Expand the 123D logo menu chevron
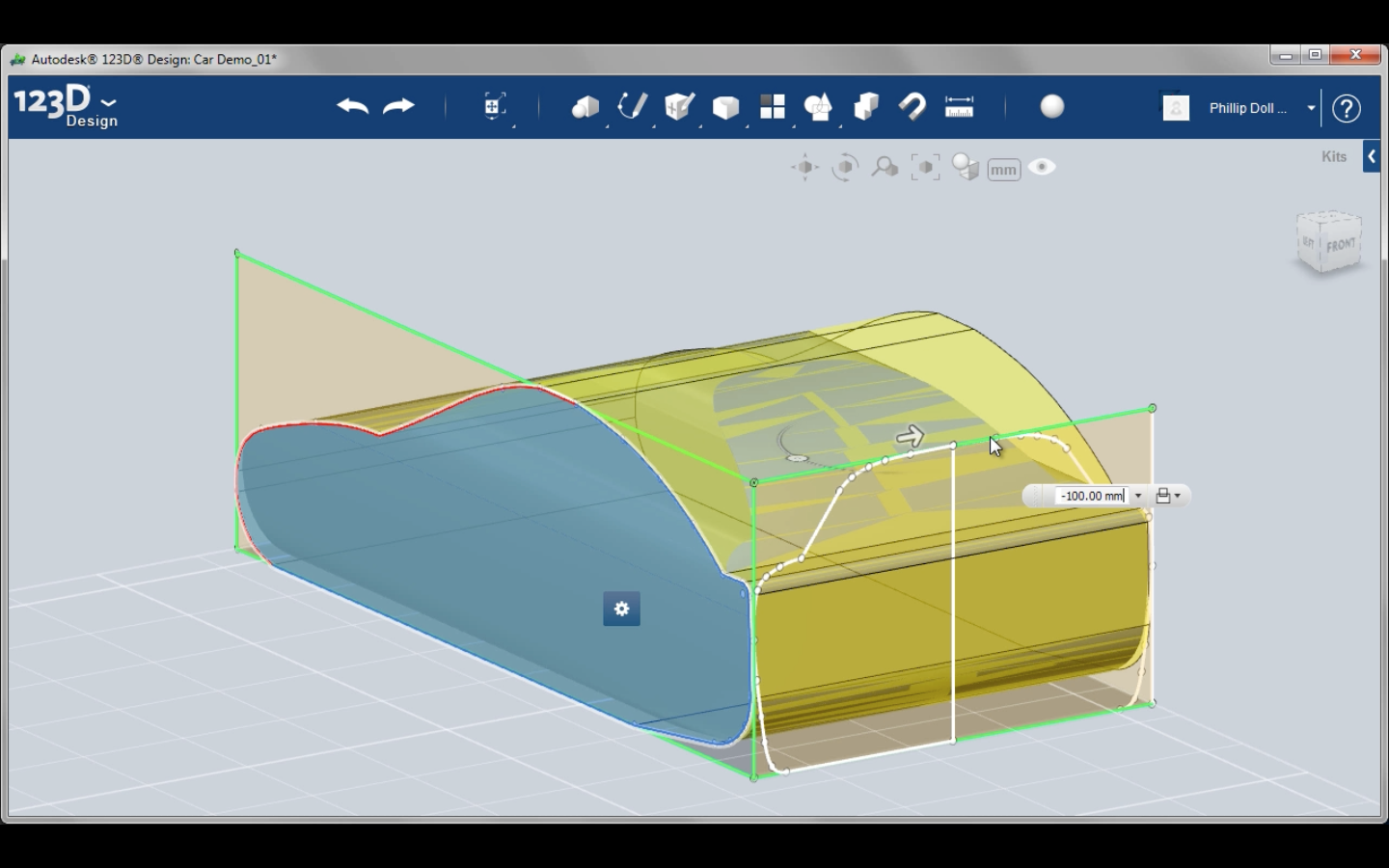Image resolution: width=1389 pixels, height=868 pixels. (x=109, y=101)
